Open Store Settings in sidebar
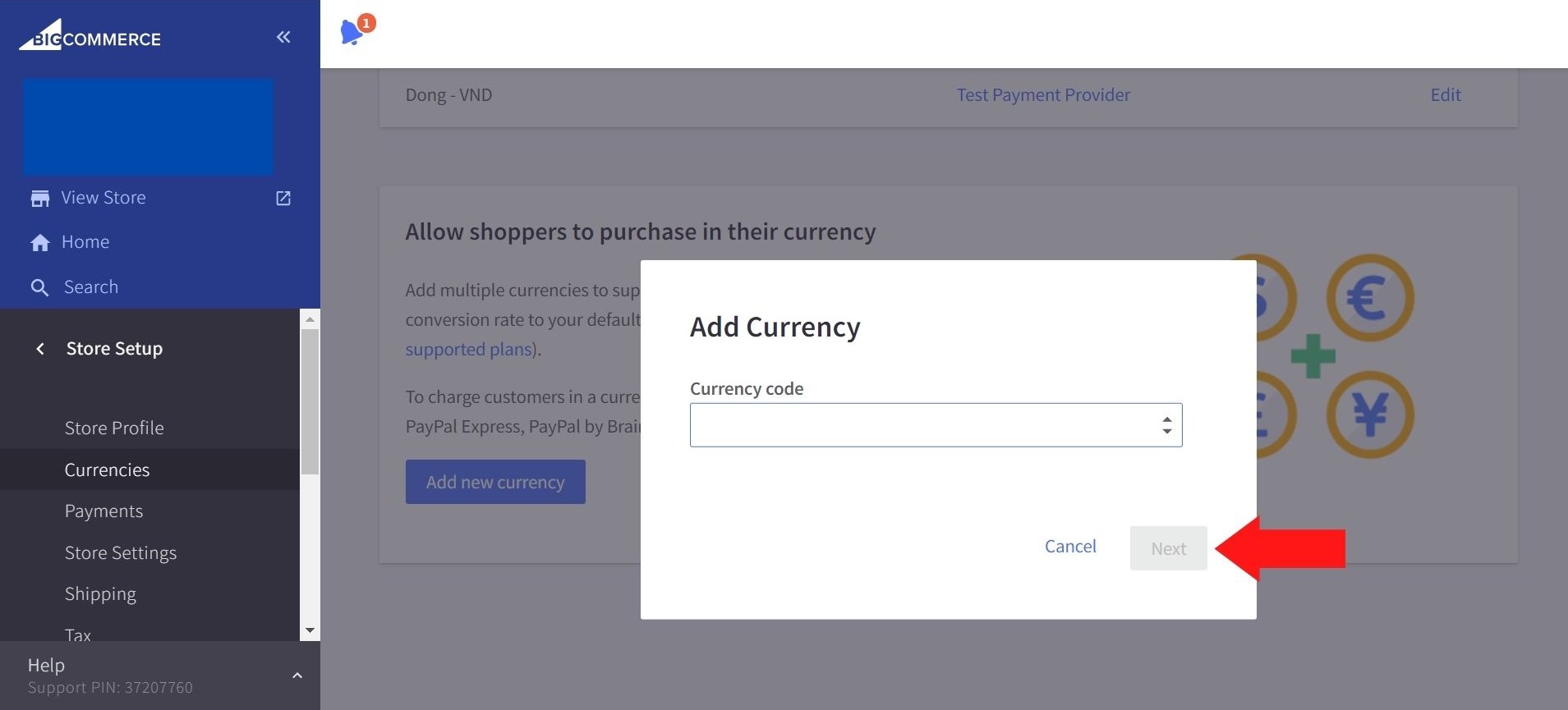 tap(121, 553)
